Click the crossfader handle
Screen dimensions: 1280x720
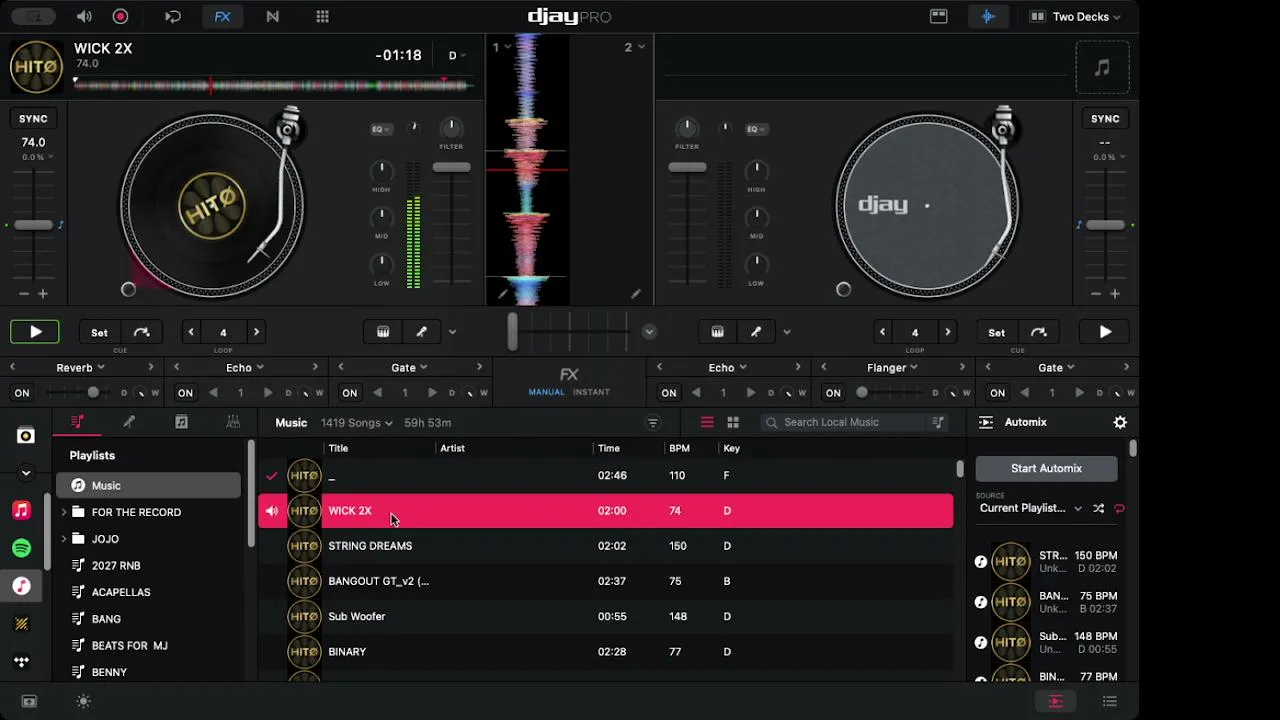[x=513, y=332]
